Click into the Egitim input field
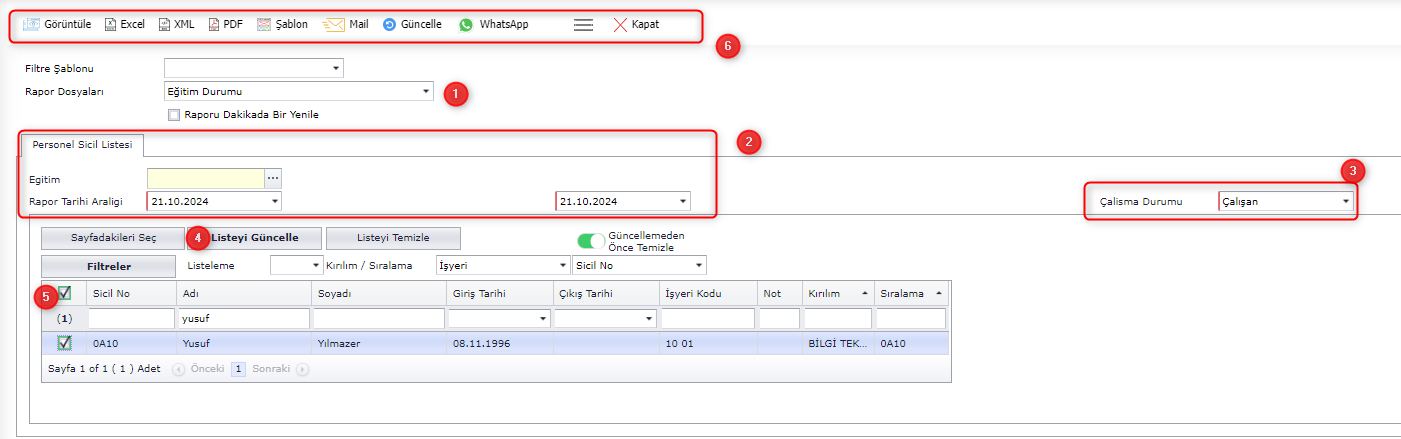1401x439 pixels. coord(206,178)
